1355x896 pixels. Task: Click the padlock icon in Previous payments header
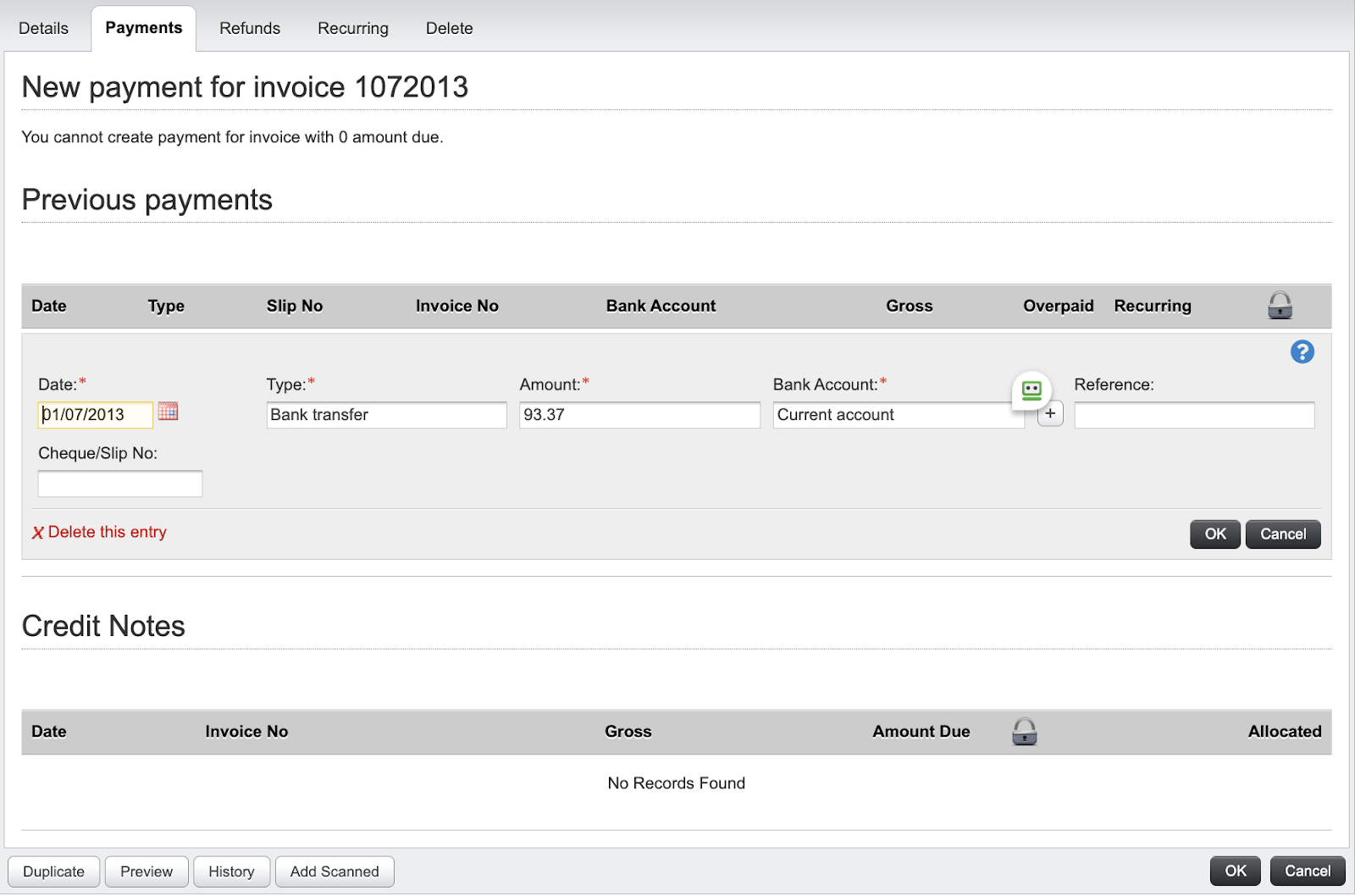pyautogui.click(x=1280, y=306)
